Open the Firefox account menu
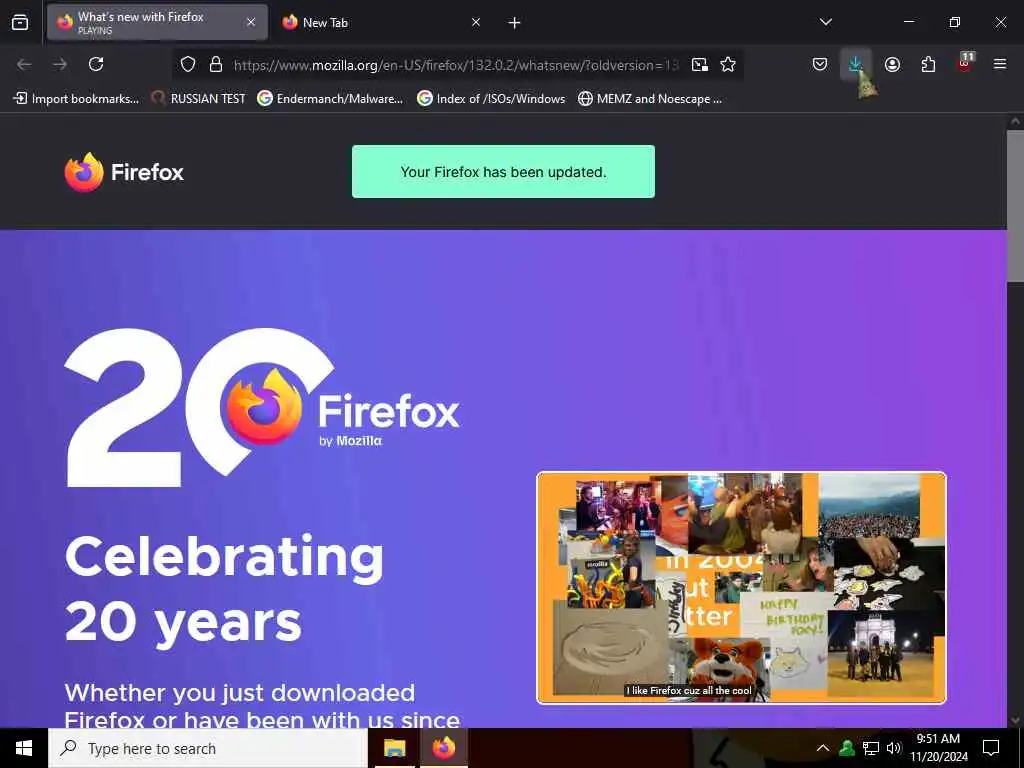This screenshot has height=768, width=1024. coord(893,64)
